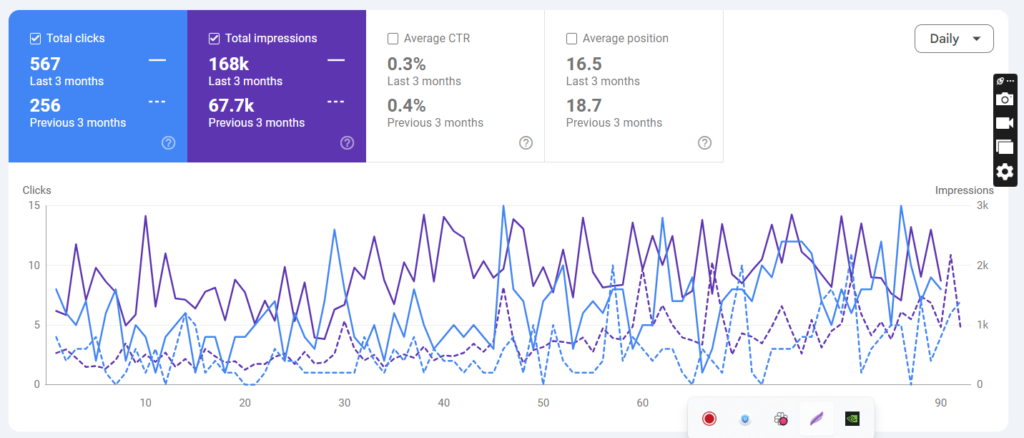Open capture toolbar settings gear
Screen dimensions: 1024x438
[1005, 172]
